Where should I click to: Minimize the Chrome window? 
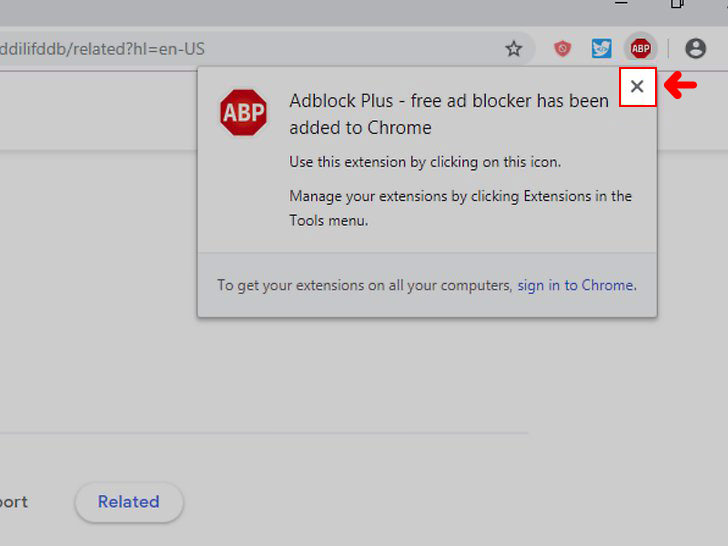[x=621, y=3]
